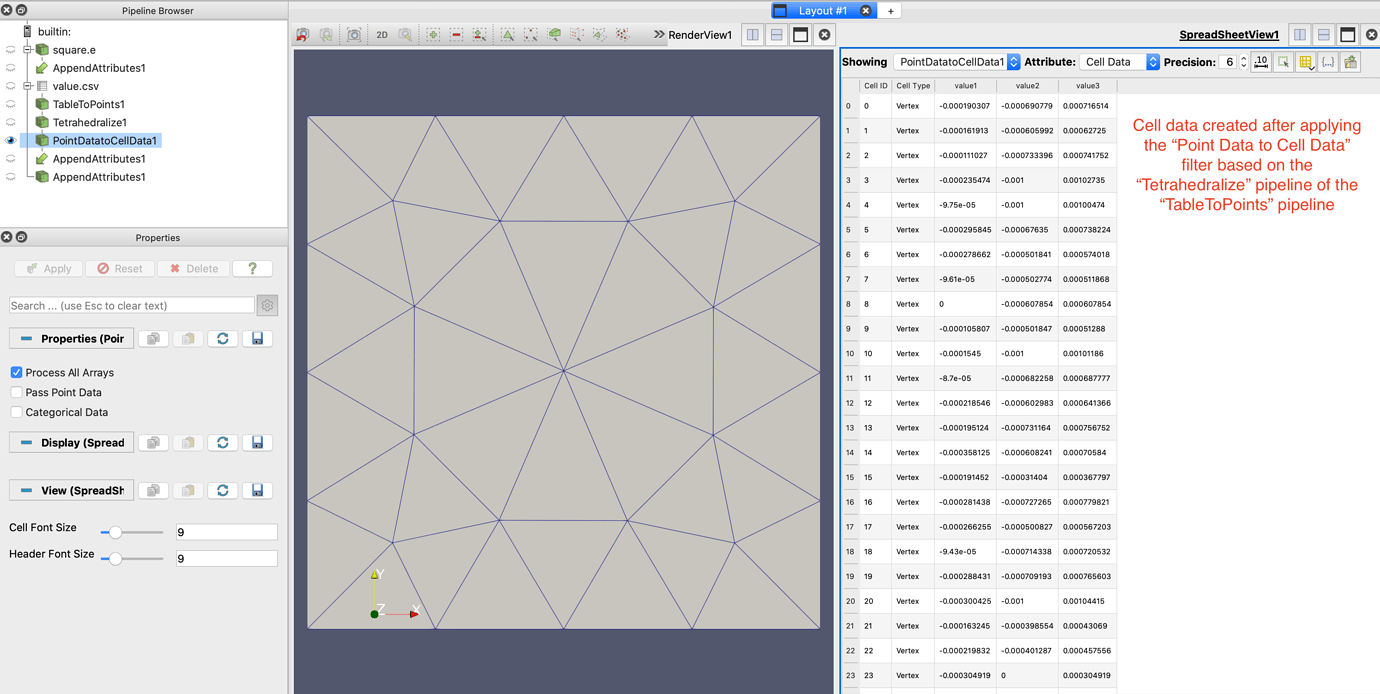Expand the RenderView1 toolbar overflow chevron
The height and width of the screenshot is (694, 1380).
[x=659, y=35]
